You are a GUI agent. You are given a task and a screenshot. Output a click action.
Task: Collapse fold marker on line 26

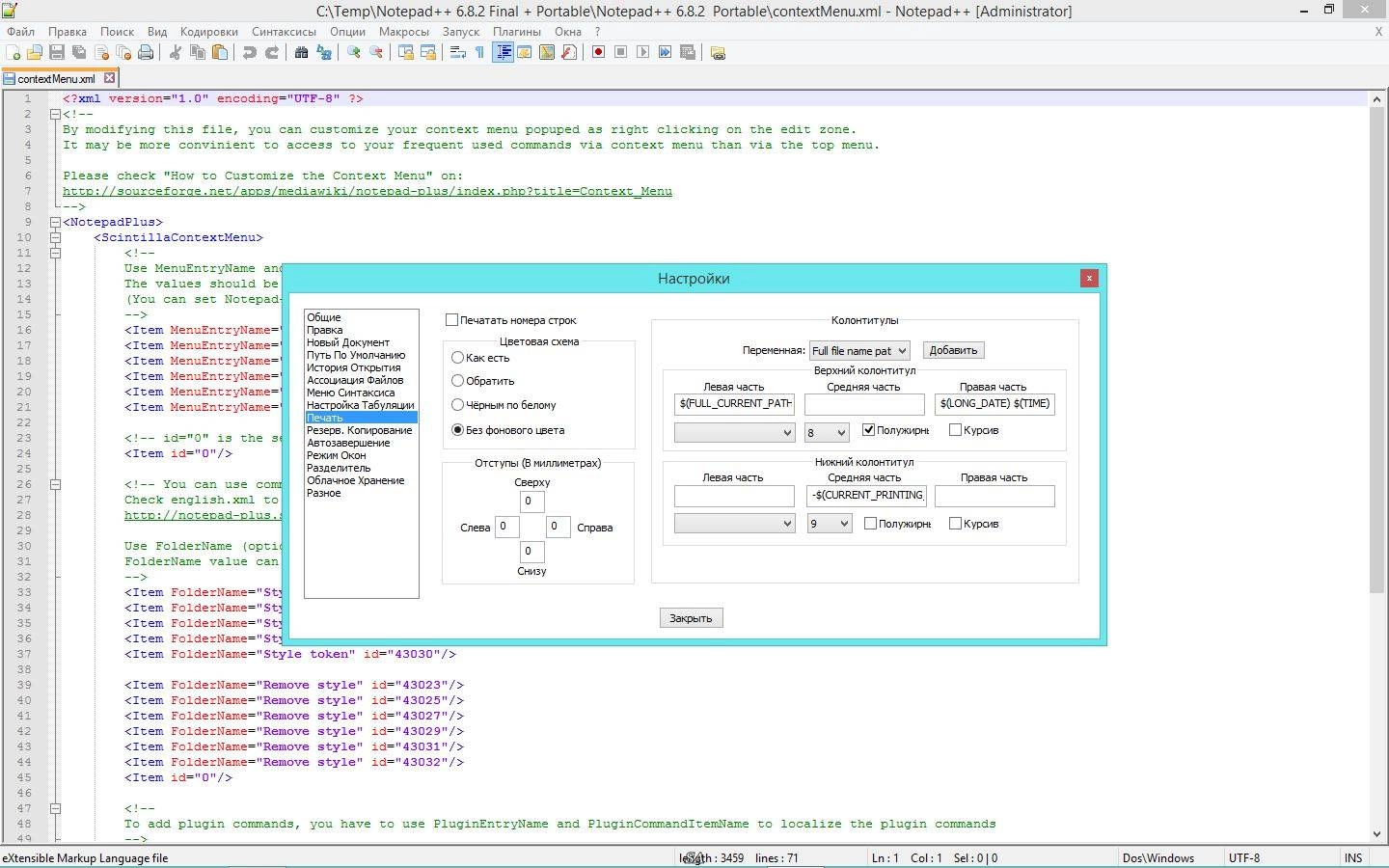click(55, 484)
